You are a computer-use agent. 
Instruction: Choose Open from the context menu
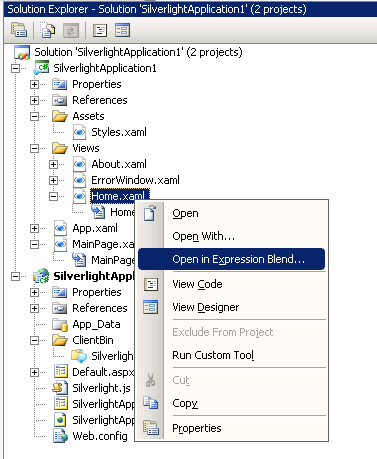coord(231,213)
